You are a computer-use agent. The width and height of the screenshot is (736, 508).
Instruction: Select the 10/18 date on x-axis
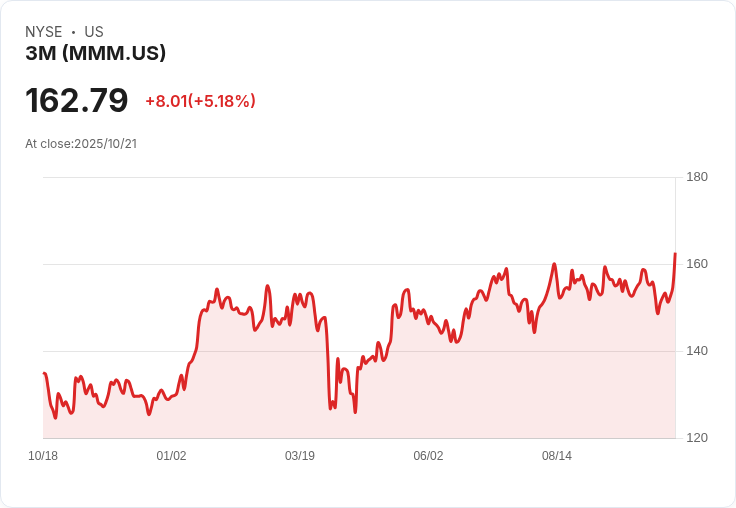point(43,456)
